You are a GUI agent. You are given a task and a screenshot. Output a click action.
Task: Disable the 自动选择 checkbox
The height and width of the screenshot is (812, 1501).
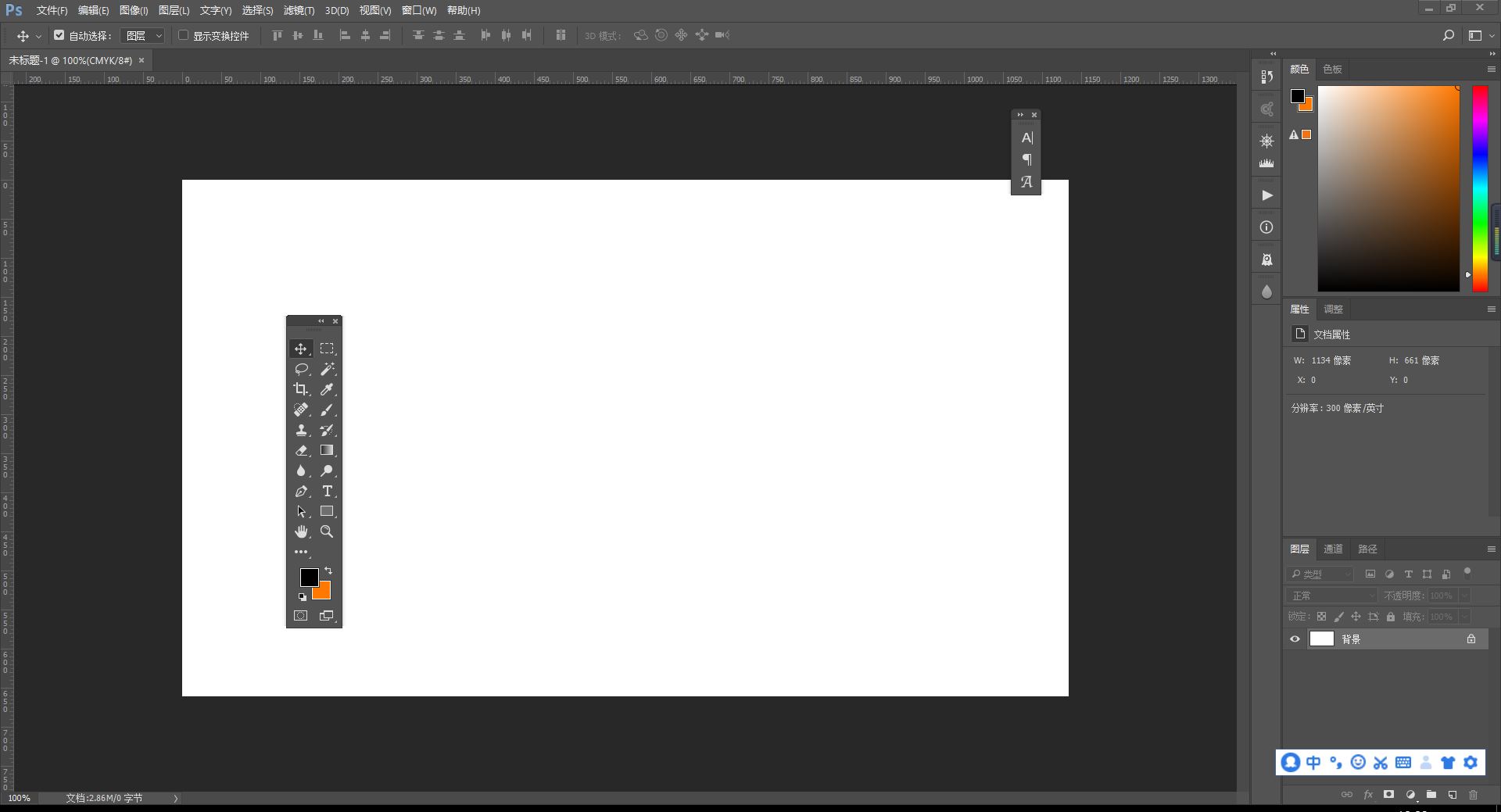tap(59, 35)
